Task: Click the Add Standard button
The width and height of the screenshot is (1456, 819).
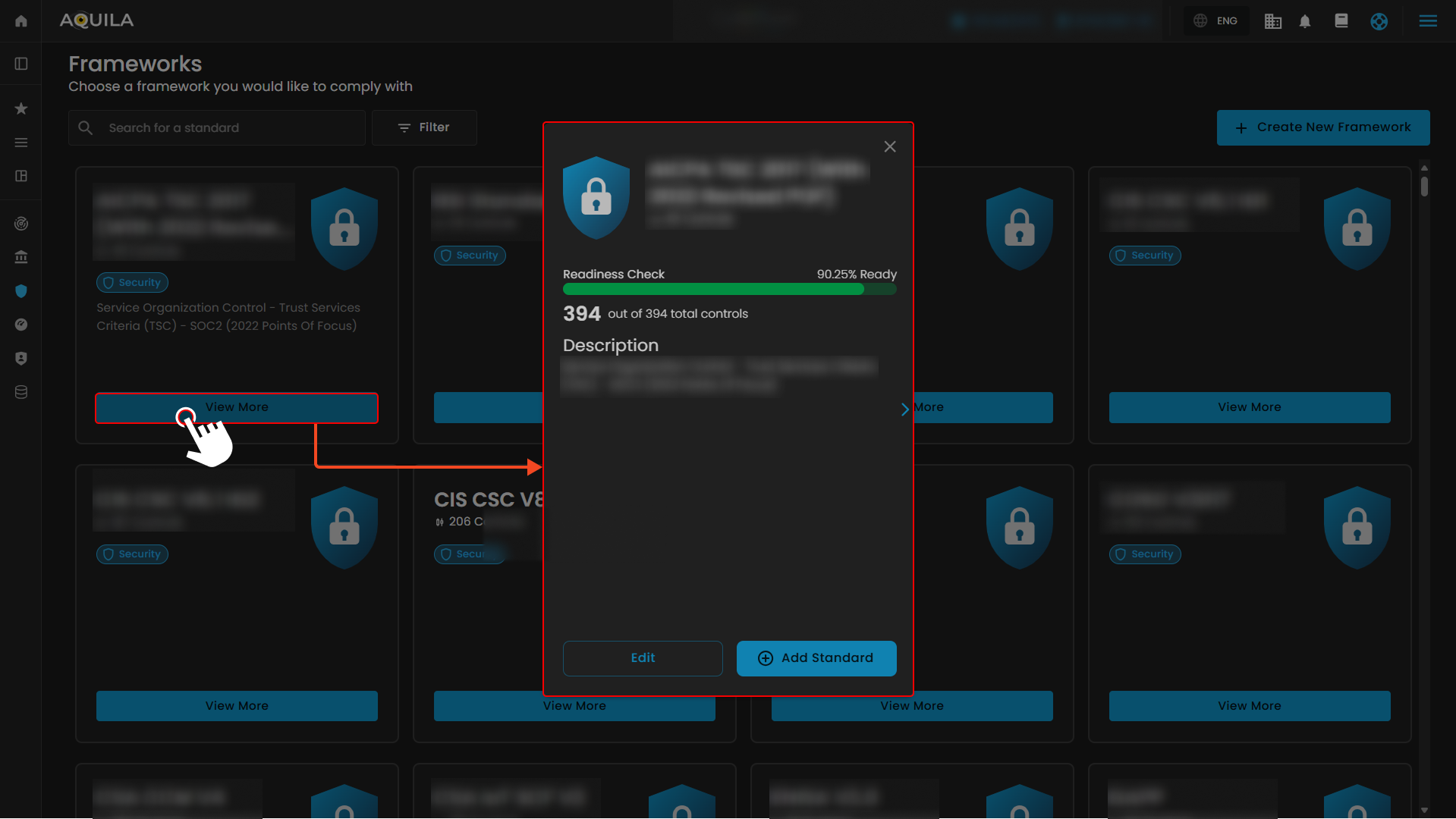Action: tap(816, 658)
